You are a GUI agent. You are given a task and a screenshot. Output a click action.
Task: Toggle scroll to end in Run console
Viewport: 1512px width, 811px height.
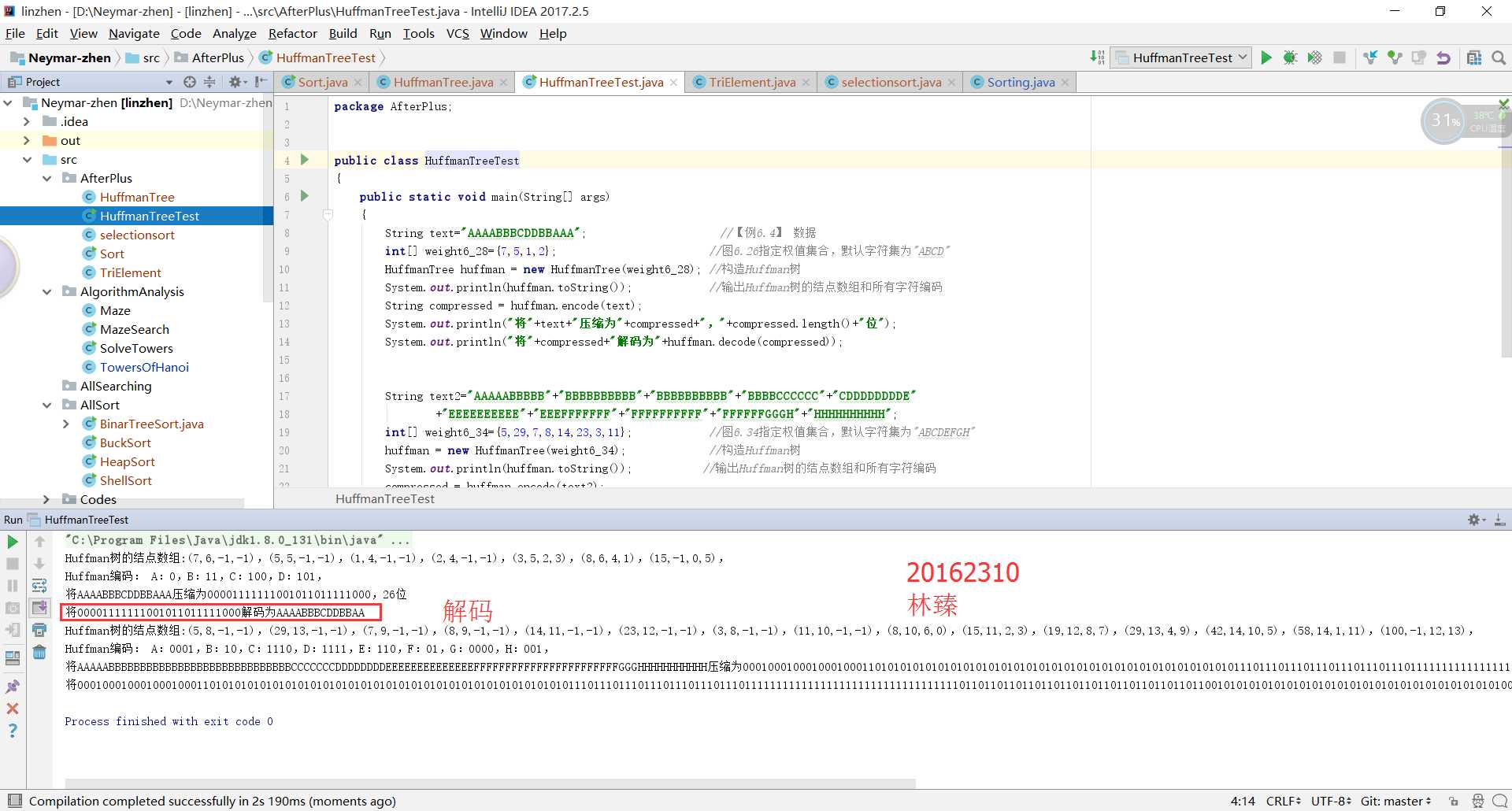tap(39, 608)
